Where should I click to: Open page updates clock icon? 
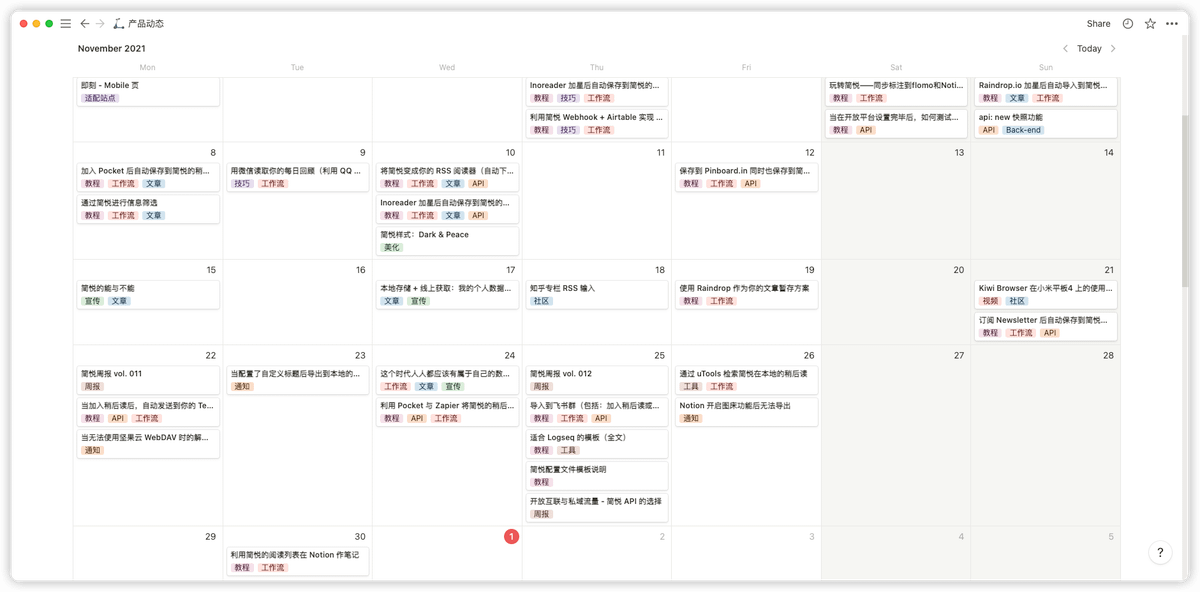(x=1128, y=23)
